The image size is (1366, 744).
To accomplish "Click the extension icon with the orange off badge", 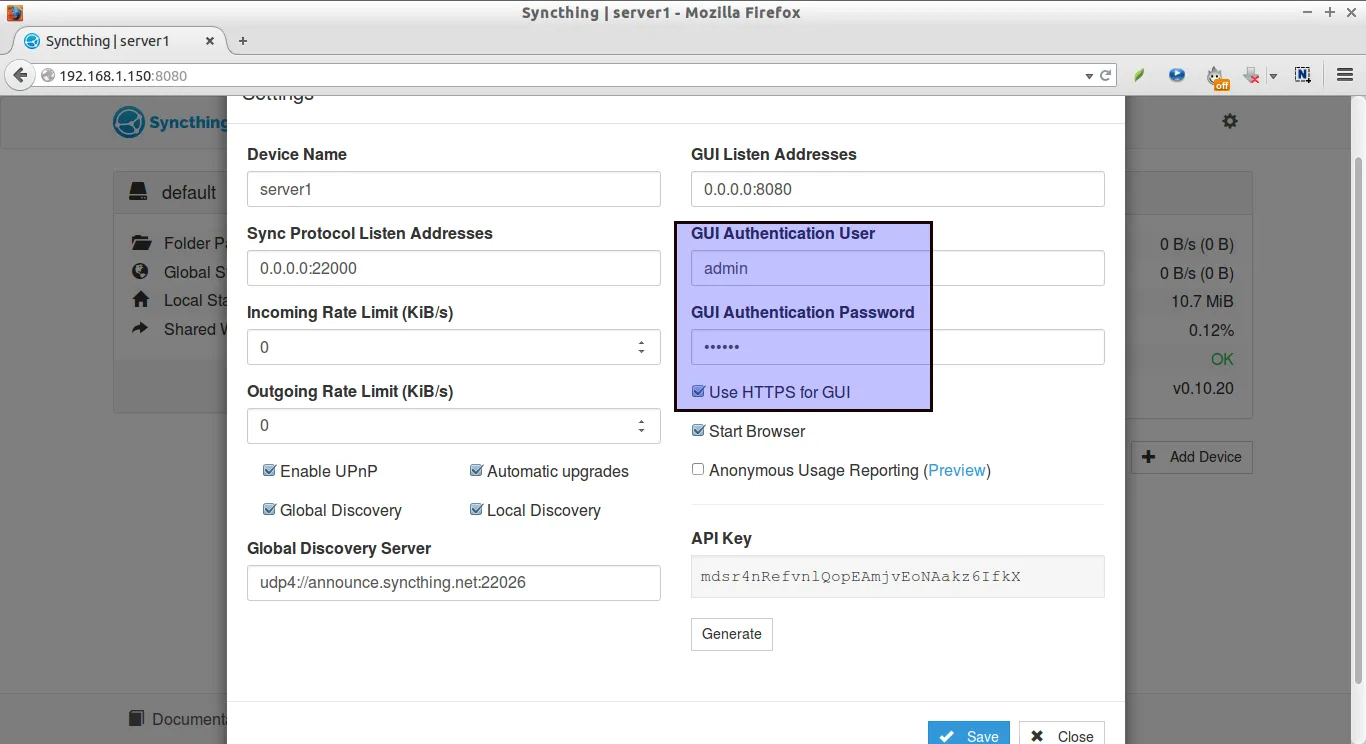I will tap(1215, 76).
